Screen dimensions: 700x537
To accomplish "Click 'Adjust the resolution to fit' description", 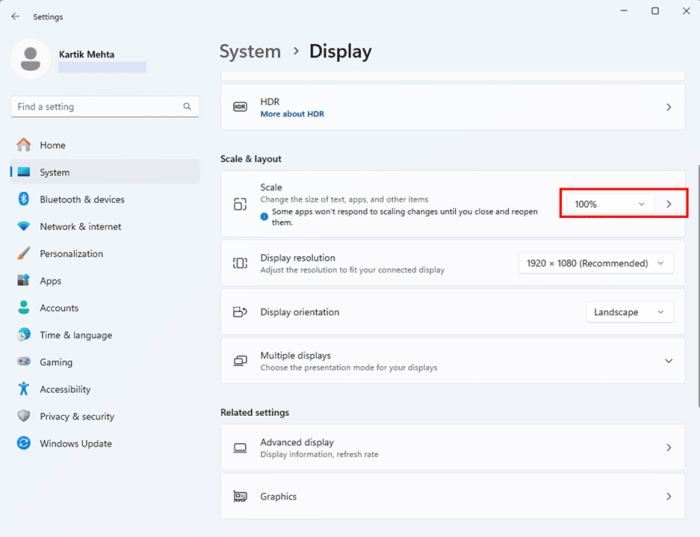I will [x=353, y=270].
